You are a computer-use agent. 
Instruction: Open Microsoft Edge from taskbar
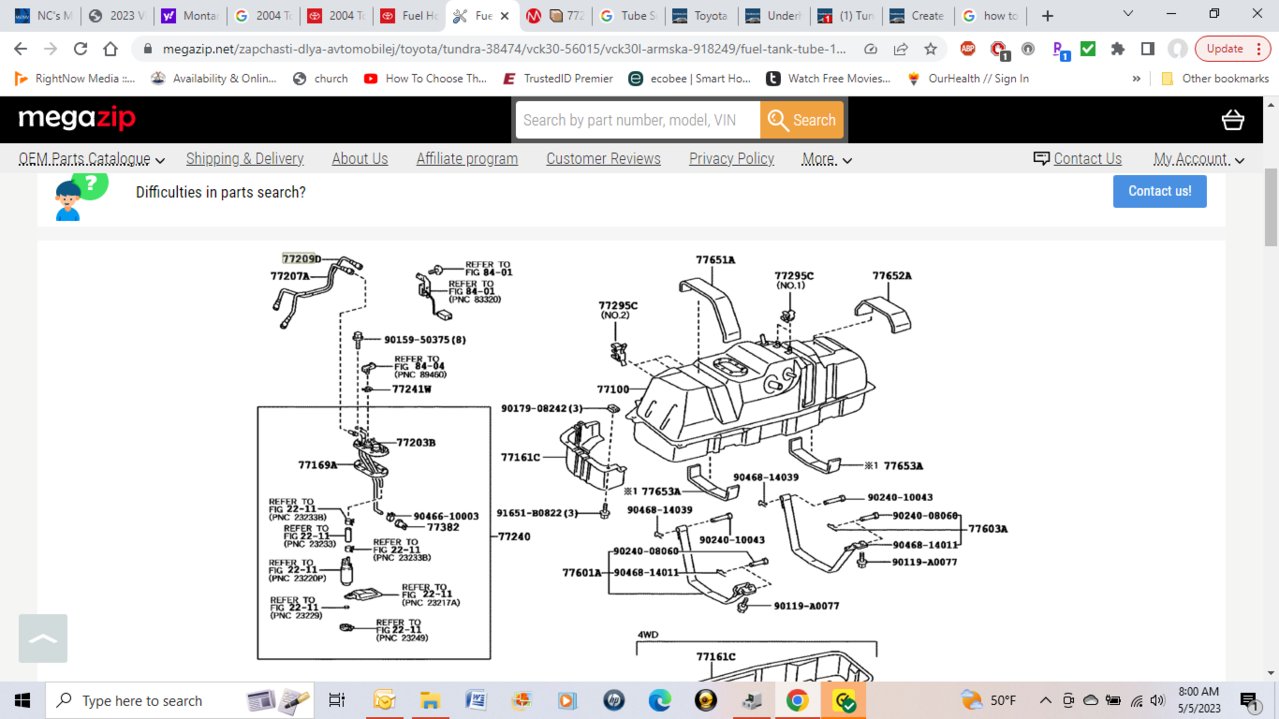click(659, 700)
